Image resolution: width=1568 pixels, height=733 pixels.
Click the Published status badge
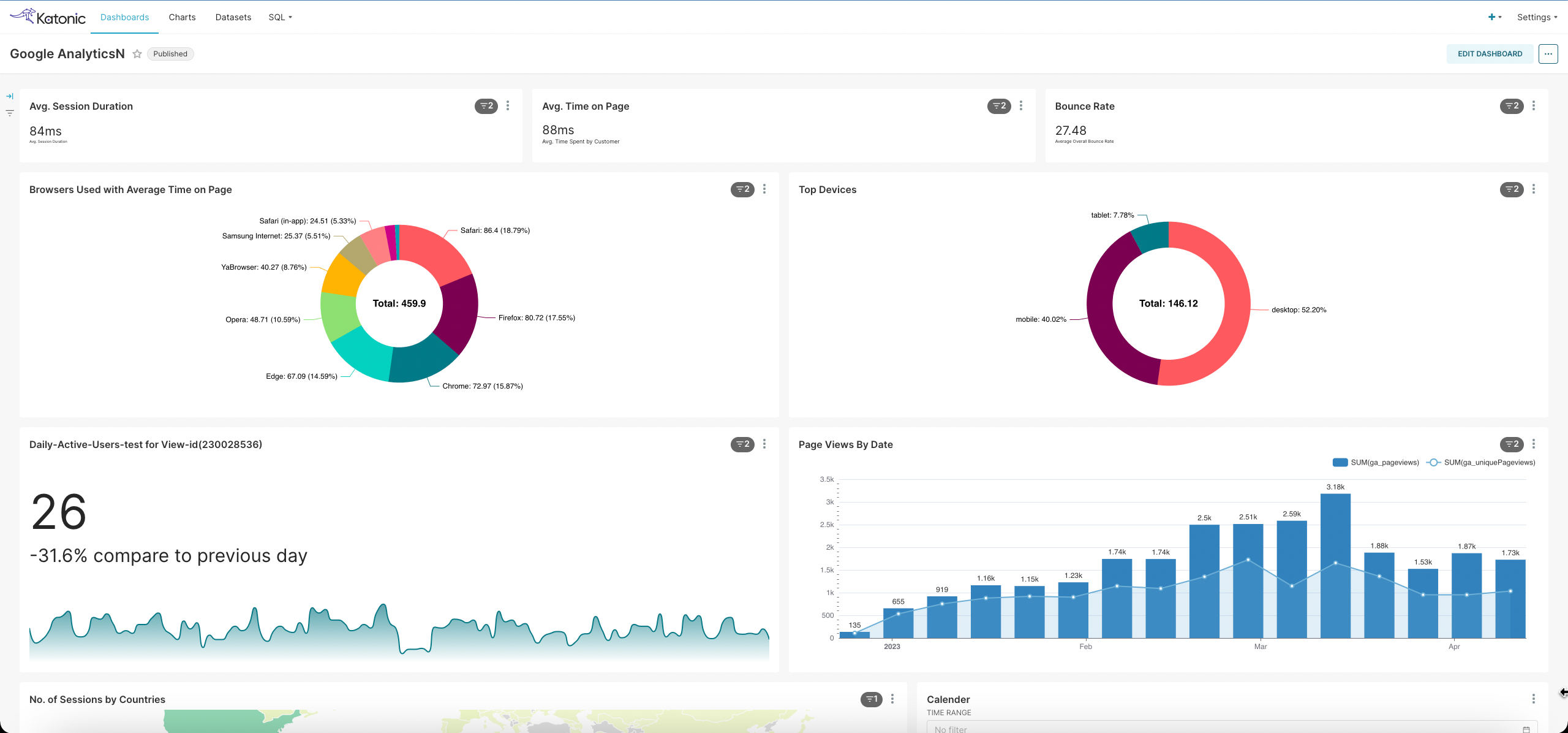tap(170, 54)
